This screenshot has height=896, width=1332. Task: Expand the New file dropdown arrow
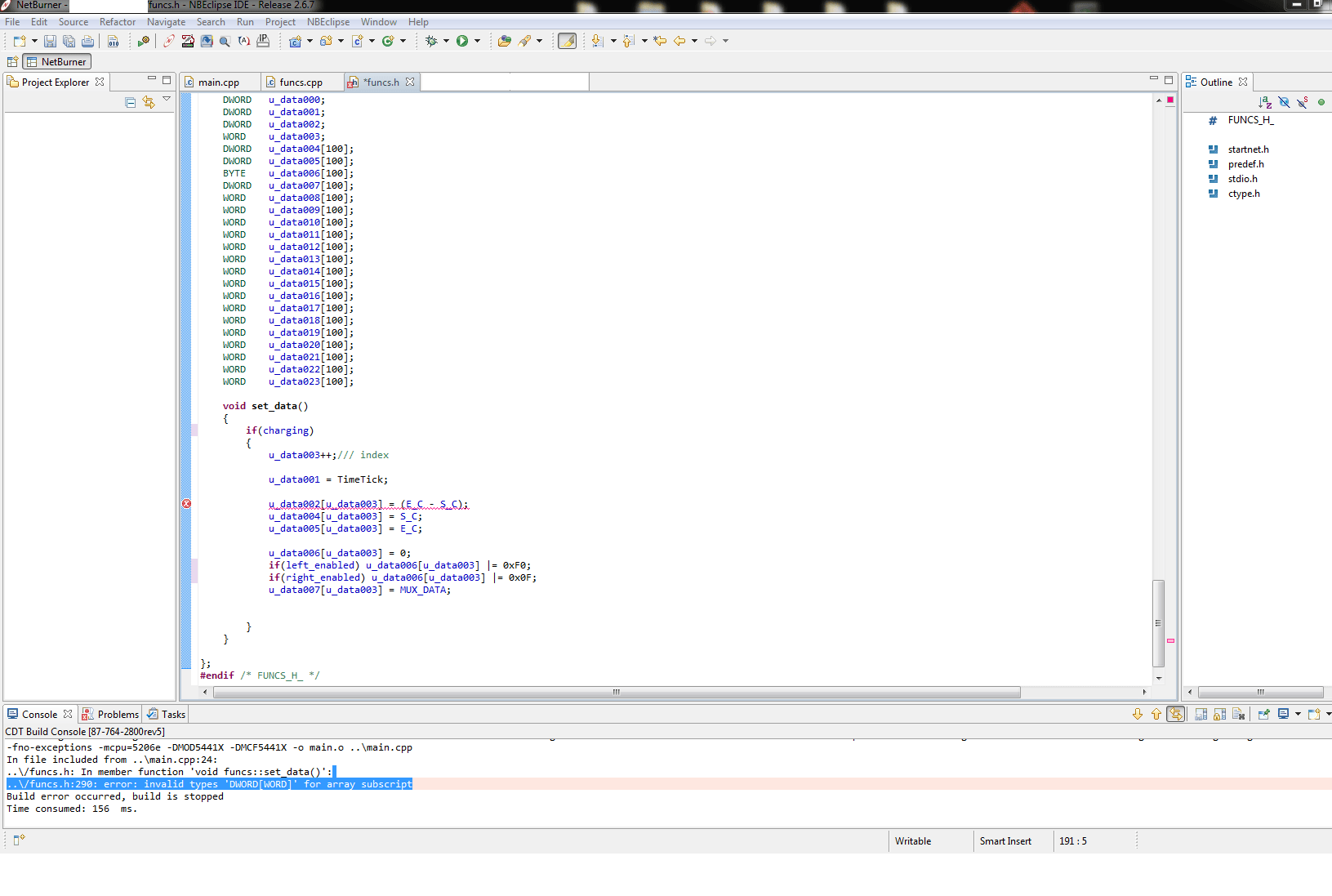(34, 41)
